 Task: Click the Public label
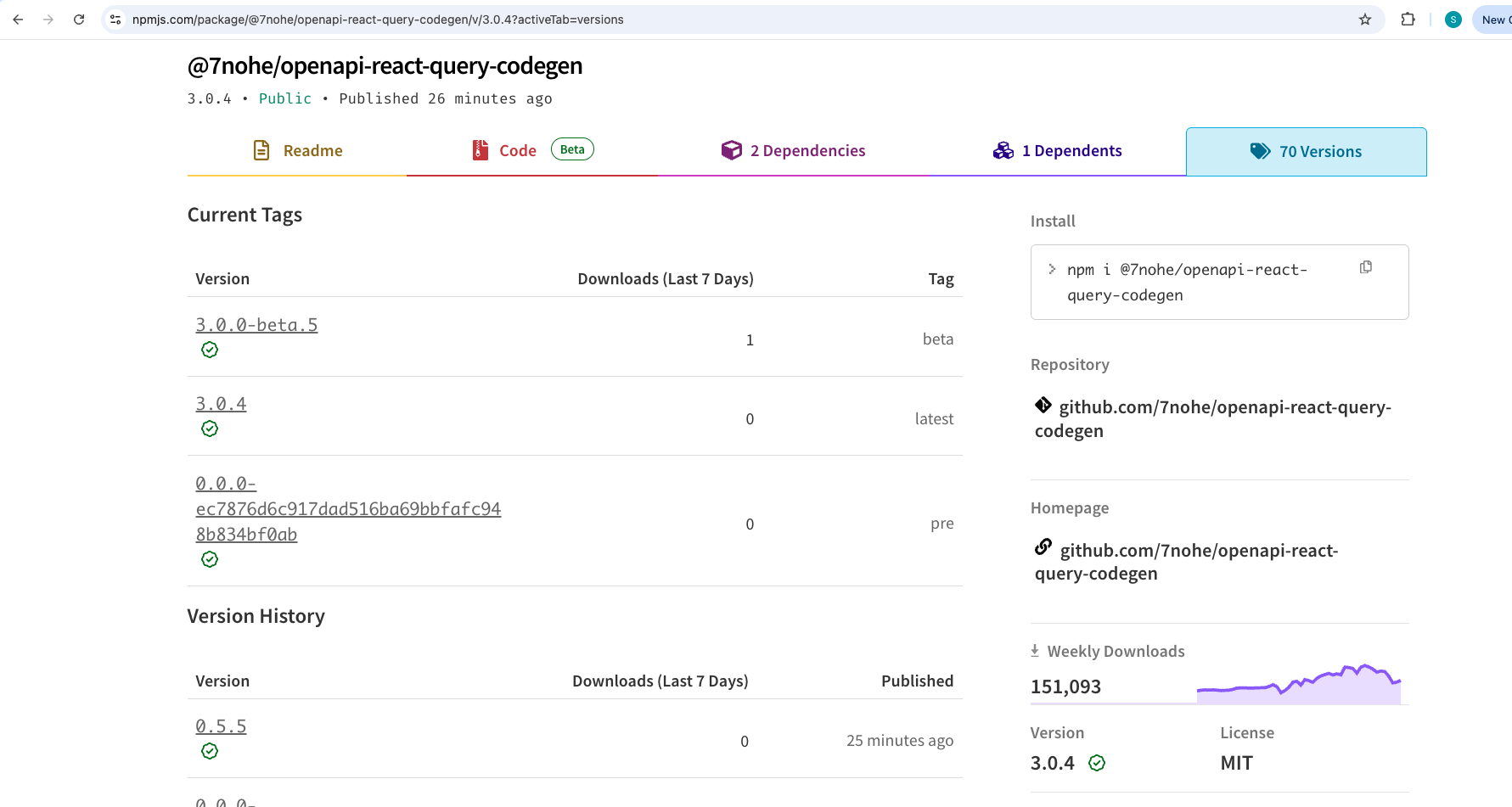click(x=285, y=98)
